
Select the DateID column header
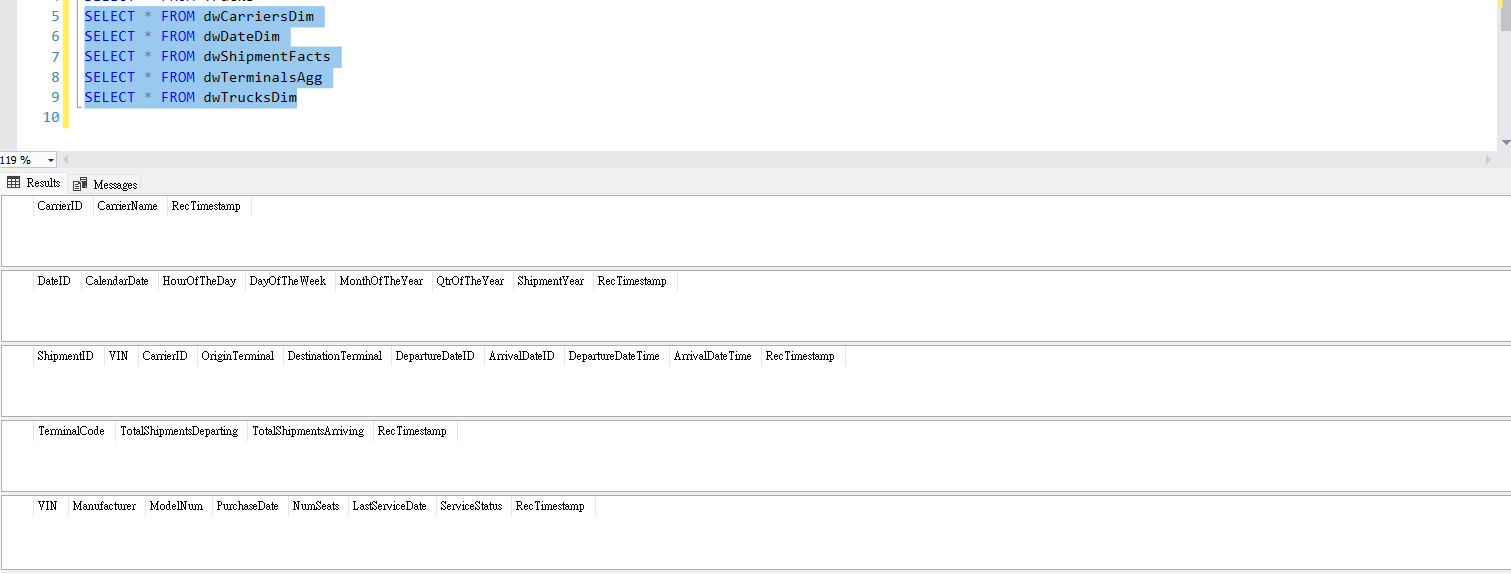pos(56,281)
